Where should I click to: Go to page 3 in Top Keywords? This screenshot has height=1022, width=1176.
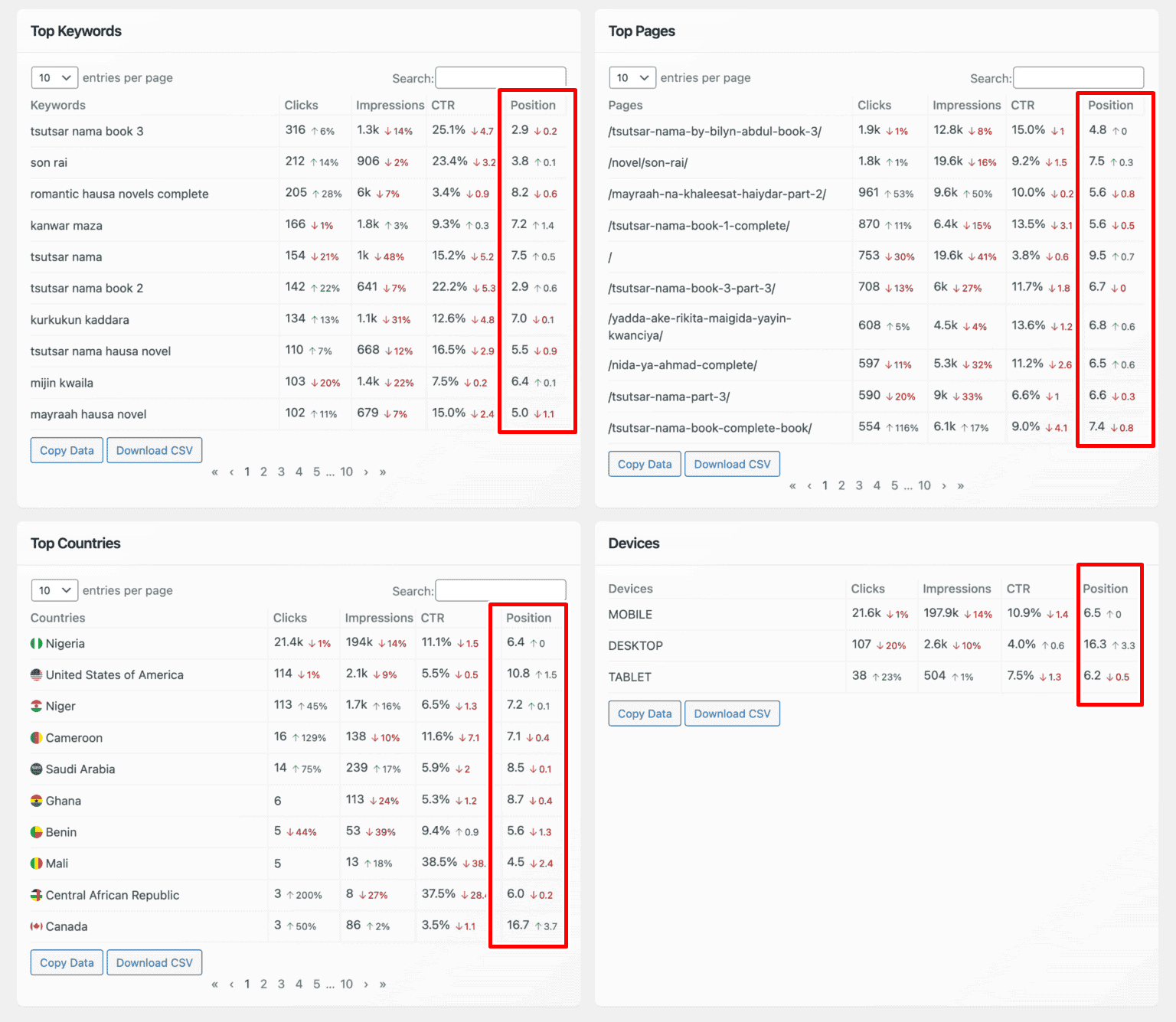click(281, 472)
